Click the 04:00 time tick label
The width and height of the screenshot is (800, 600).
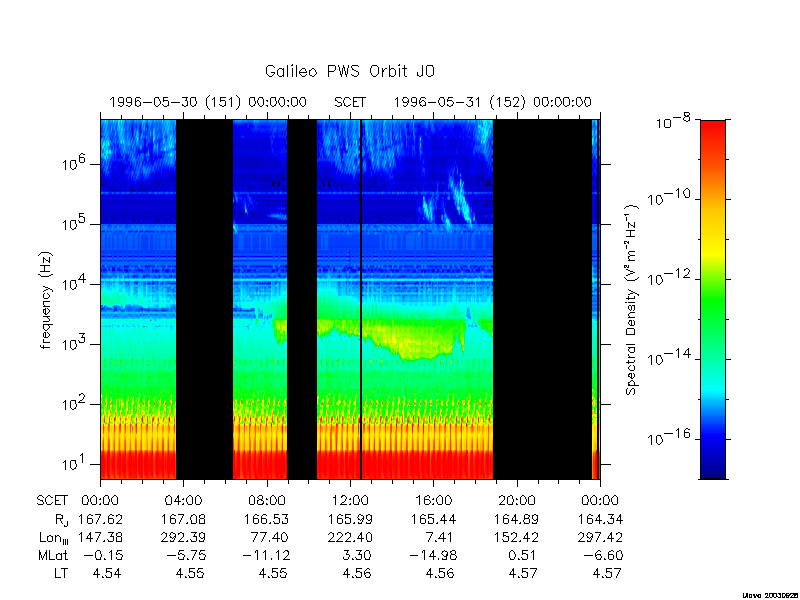(x=183, y=501)
